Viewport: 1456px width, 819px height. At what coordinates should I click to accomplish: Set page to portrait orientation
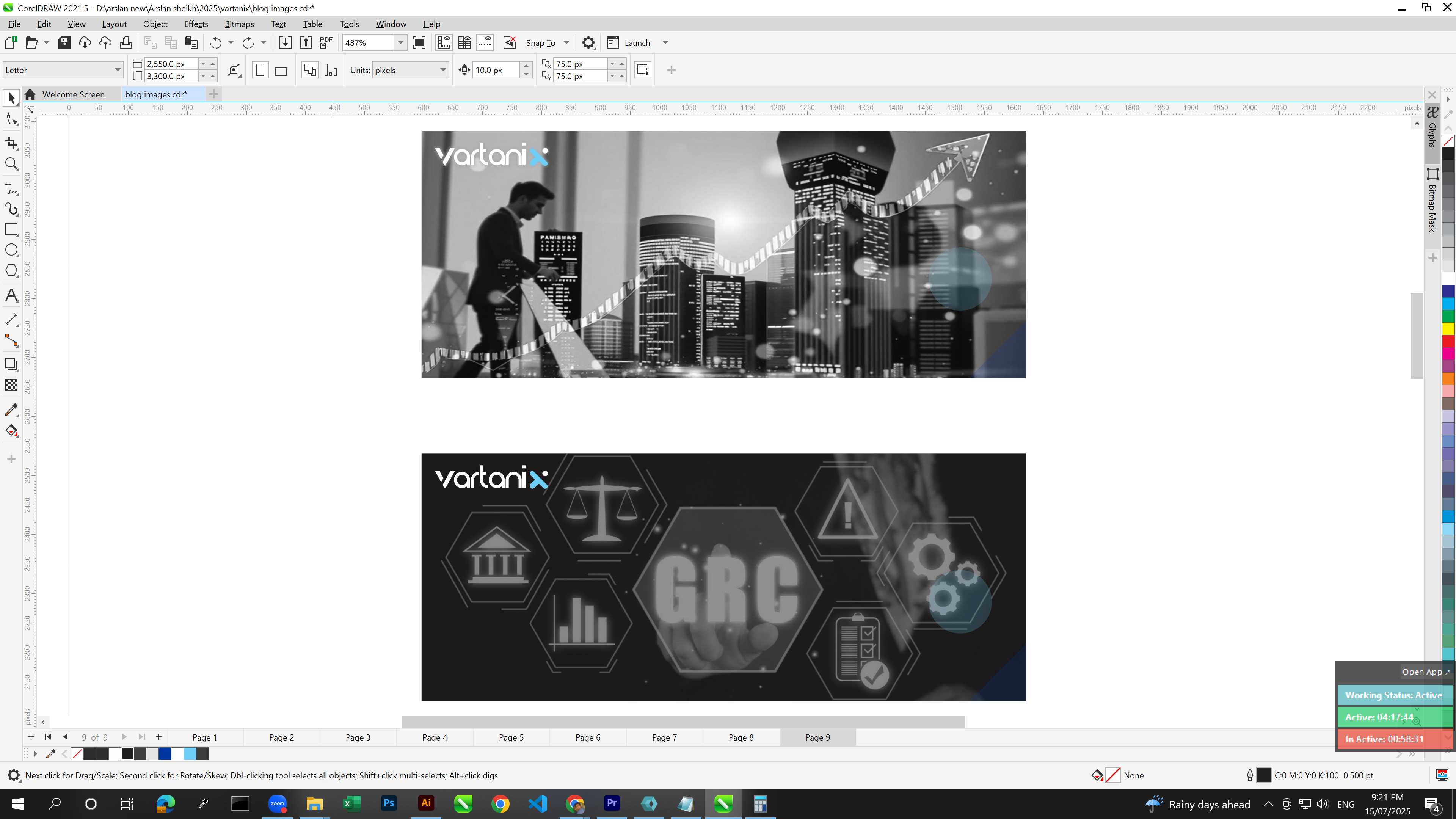(260, 70)
